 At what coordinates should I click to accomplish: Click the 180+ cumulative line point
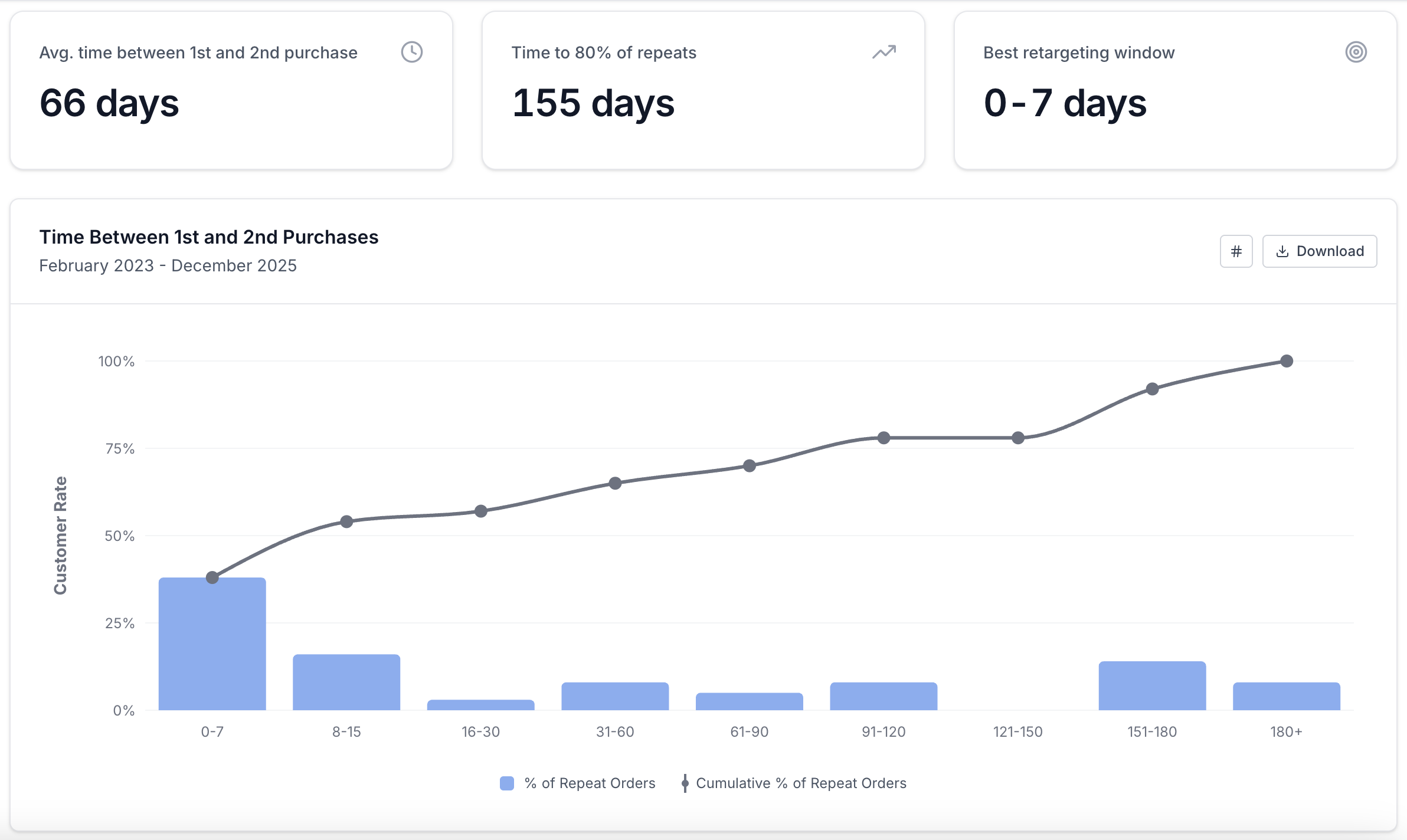click(1287, 361)
